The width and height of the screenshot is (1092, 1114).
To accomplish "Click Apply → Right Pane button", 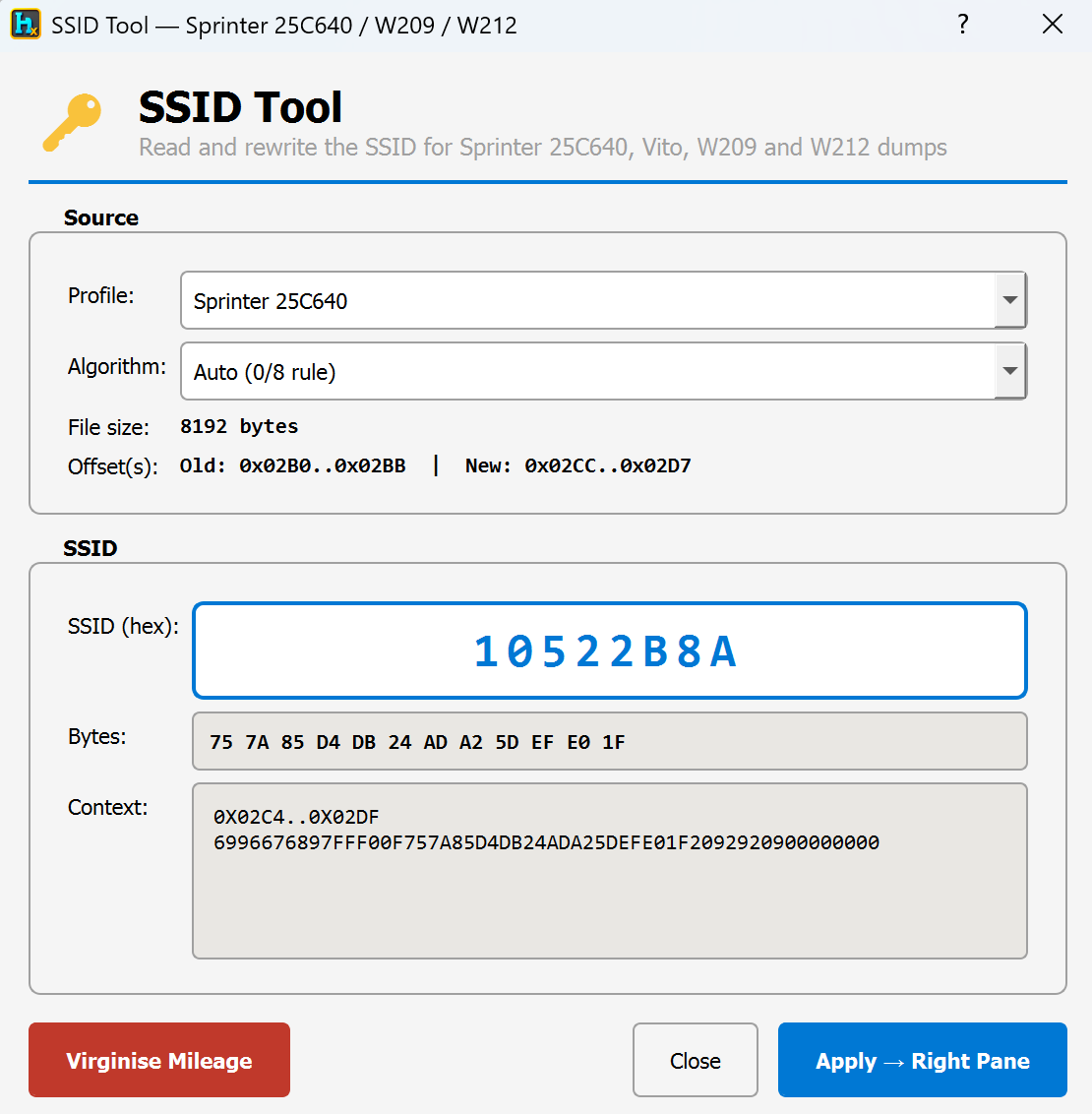I will (923, 1060).
